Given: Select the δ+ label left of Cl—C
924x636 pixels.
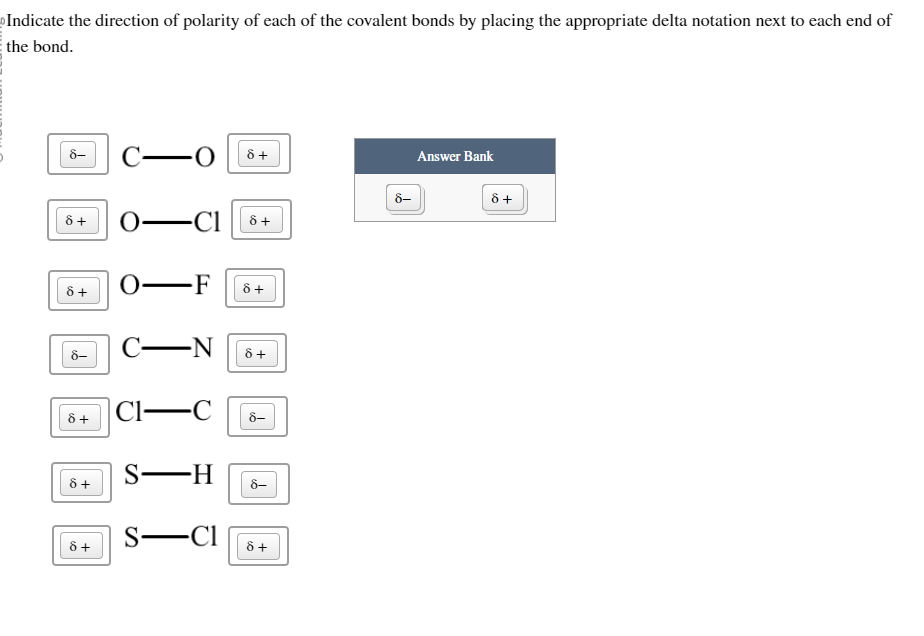Looking at the screenshot, I should [80, 416].
